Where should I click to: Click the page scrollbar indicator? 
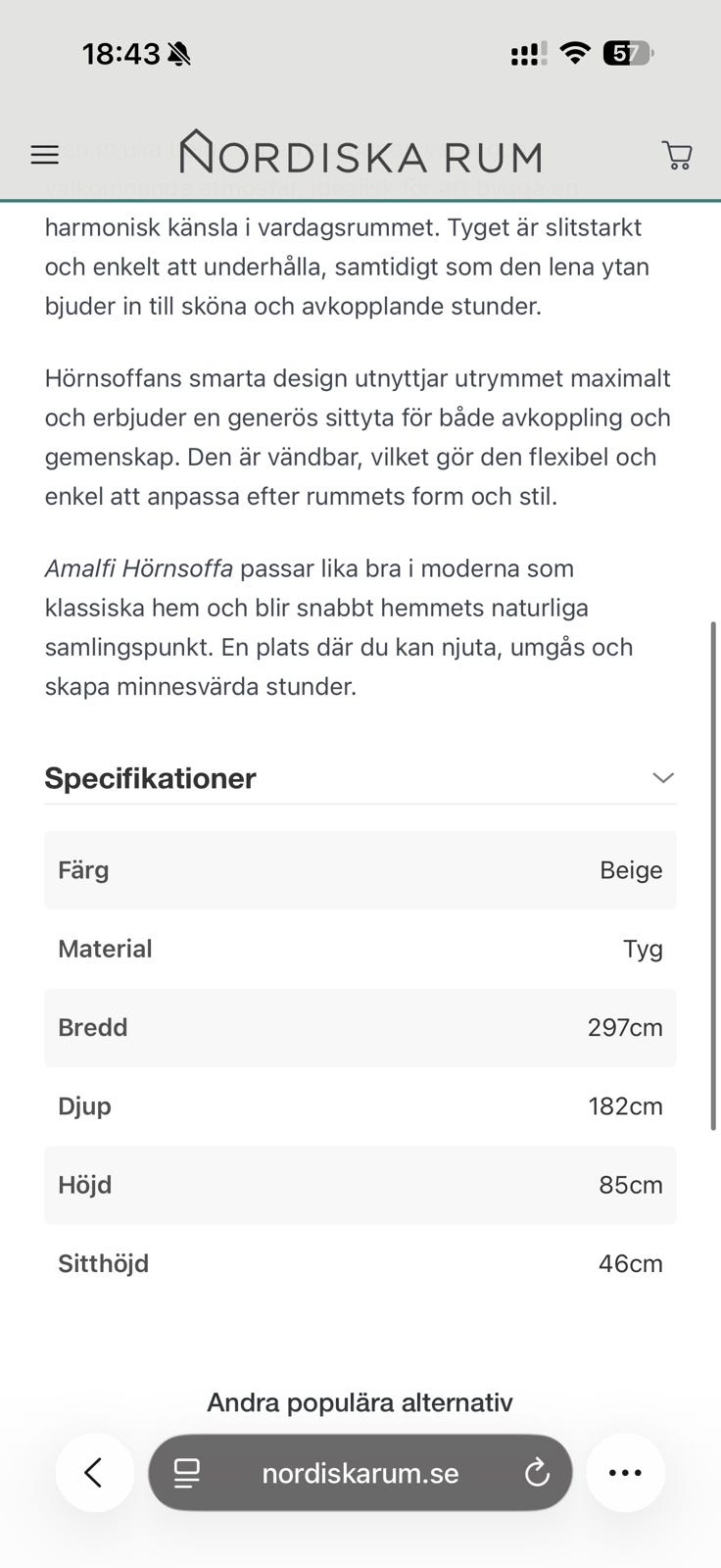point(714,875)
